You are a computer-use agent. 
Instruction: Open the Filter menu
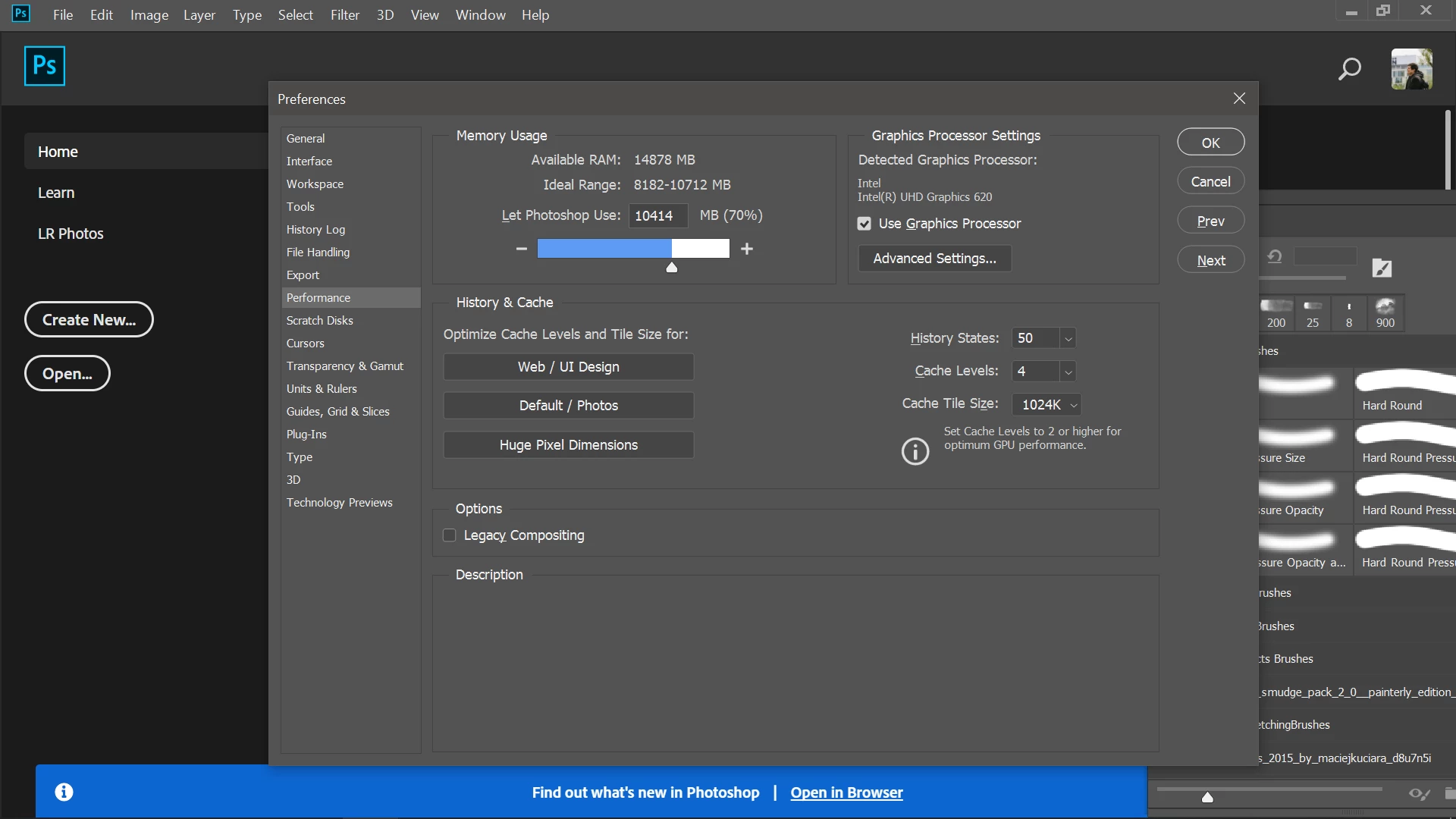point(344,15)
